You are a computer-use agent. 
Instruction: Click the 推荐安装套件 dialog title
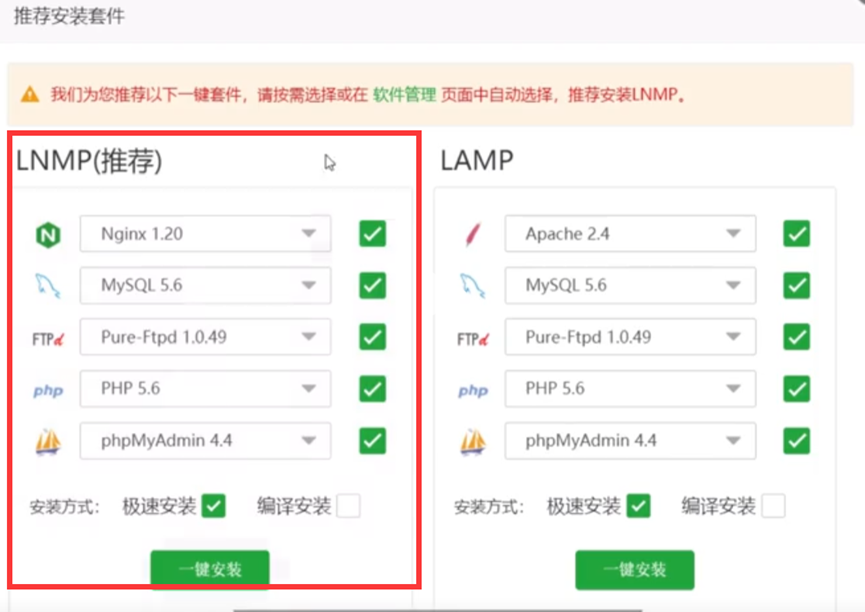(x=69, y=16)
